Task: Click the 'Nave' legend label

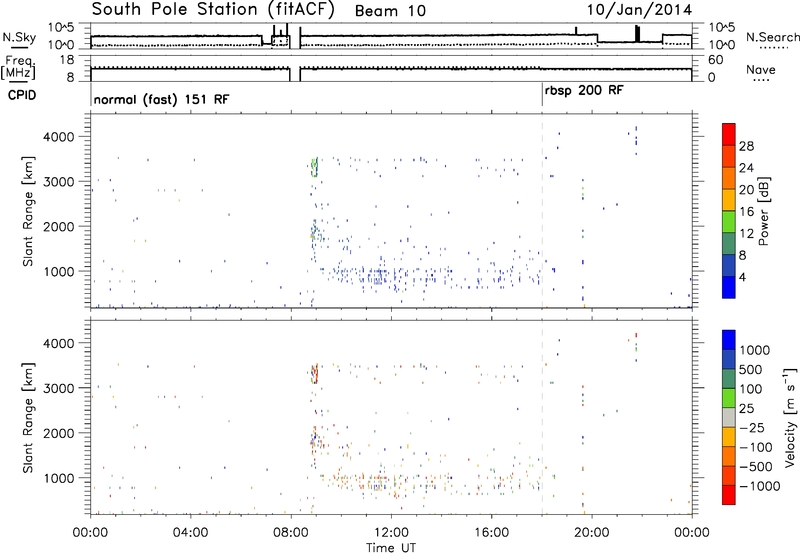Action: point(761,70)
